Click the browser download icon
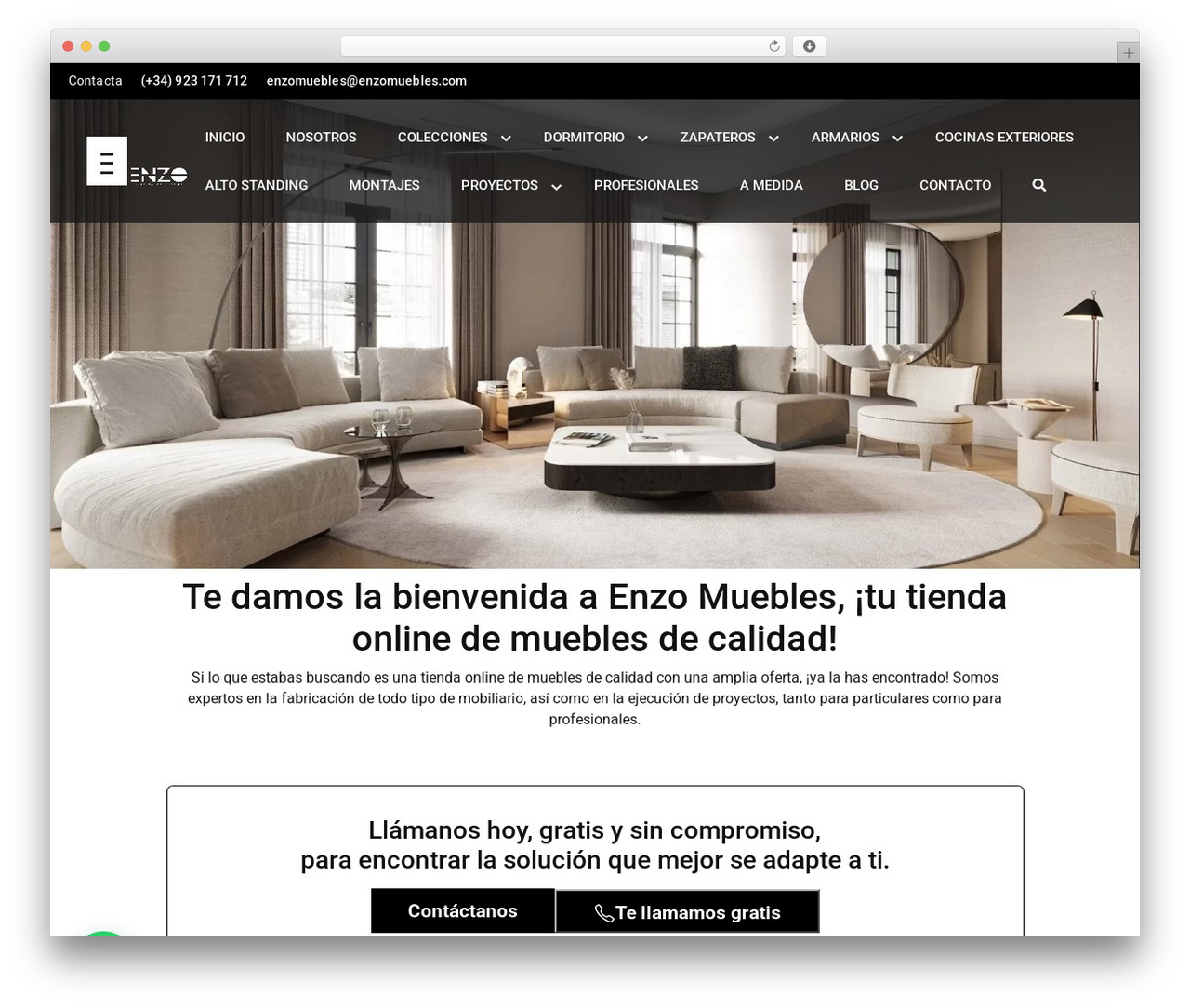The height and width of the screenshot is (1008, 1190). coord(810,46)
